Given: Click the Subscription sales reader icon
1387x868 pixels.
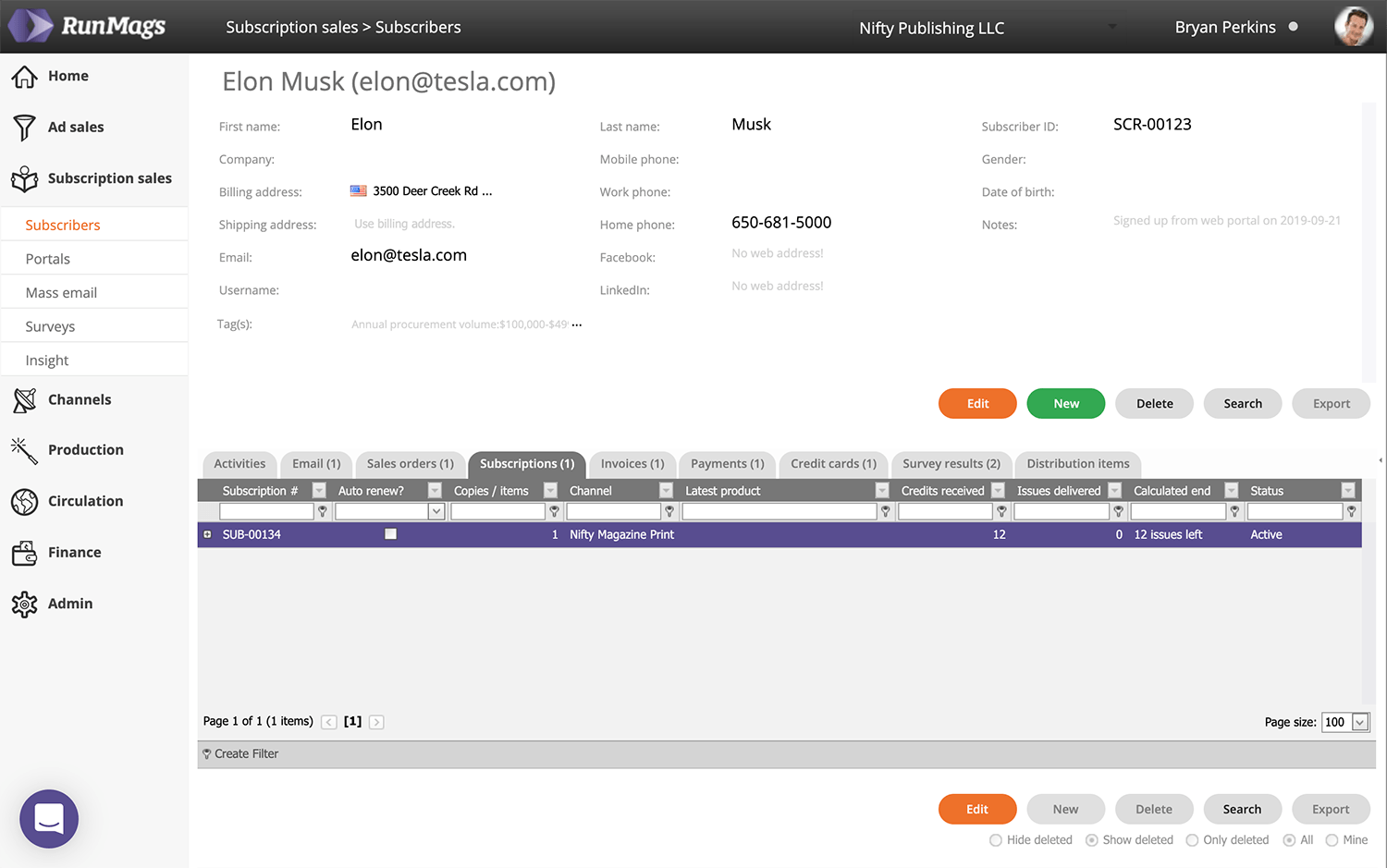Looking at the screenshot, I should 25,178.
